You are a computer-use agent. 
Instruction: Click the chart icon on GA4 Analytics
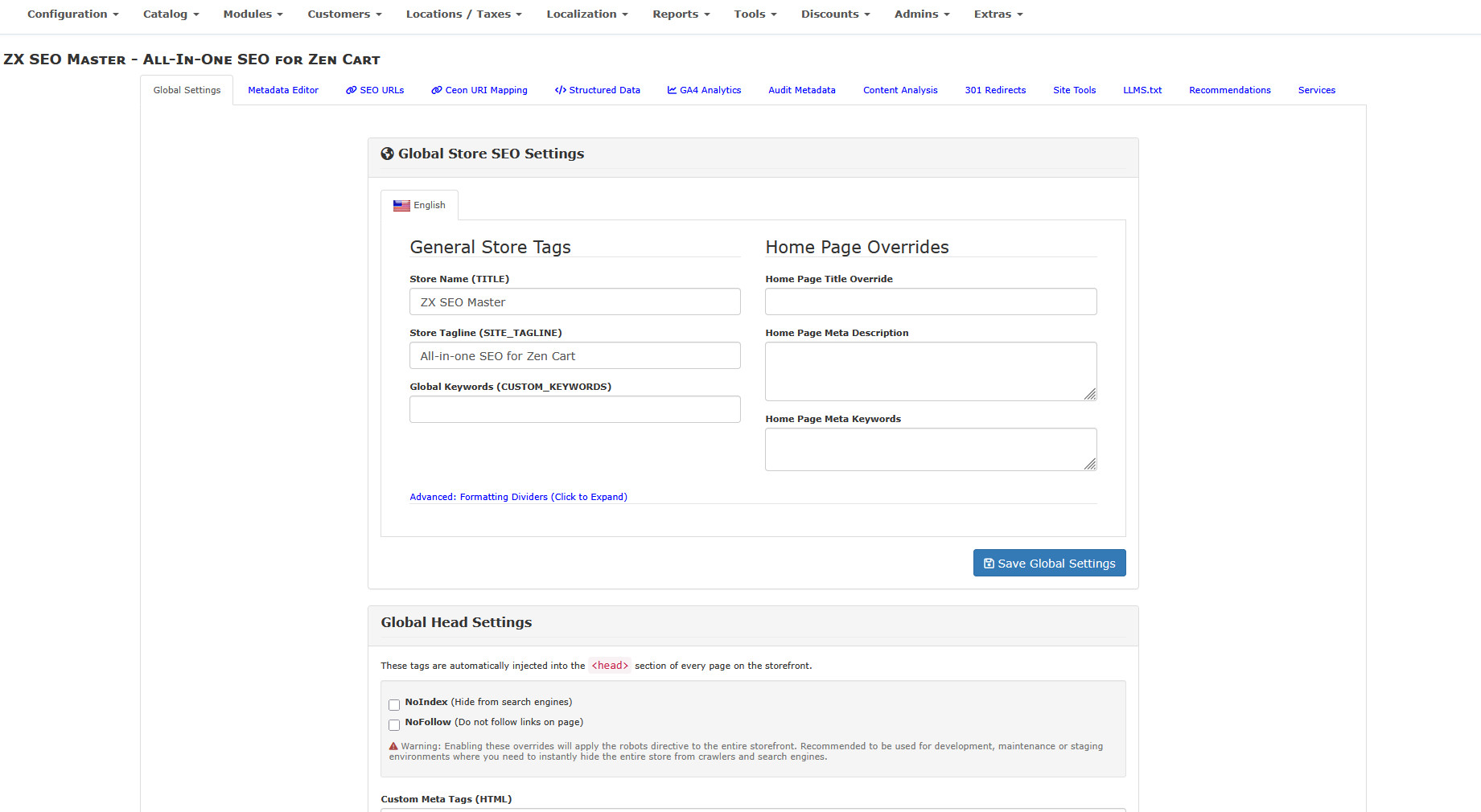point(672,90)
